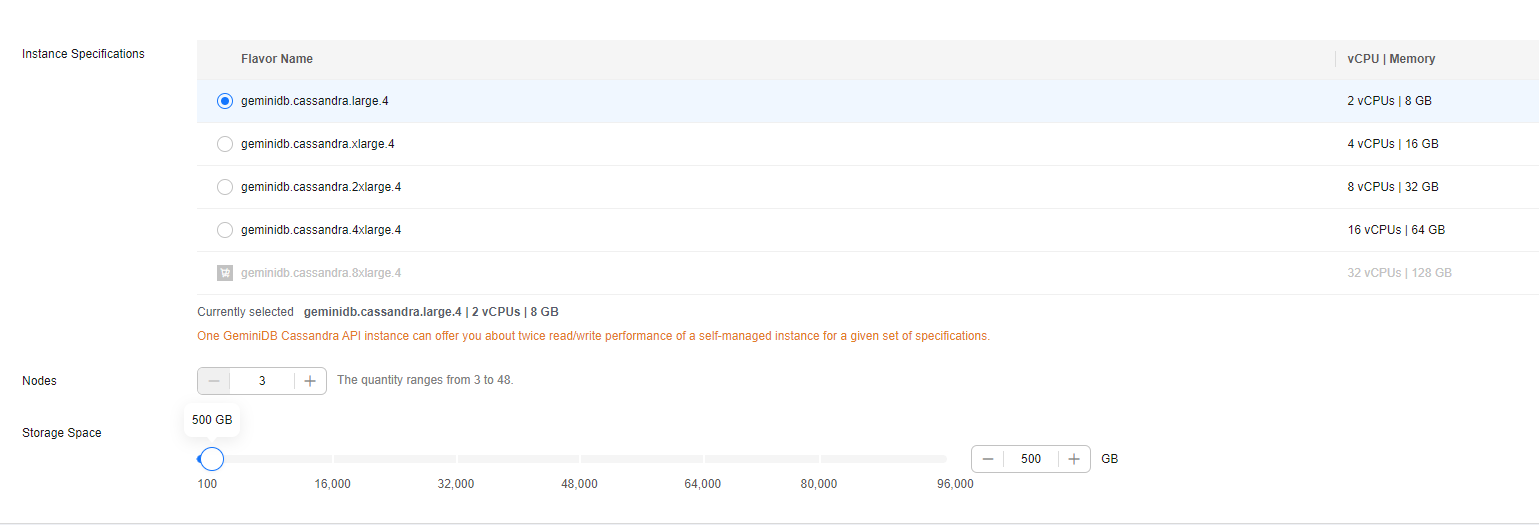Image resolution: width=1539 pixels, height=525 pixels.
Task: Click the 16,000 slider scale label
Action: pyautogui.click(x=332, y=484)
